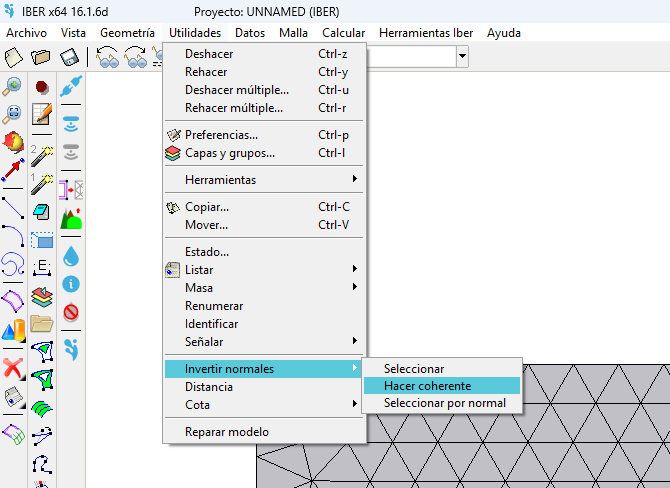Click the dashed blue rectangle icon

pos(42,240)
